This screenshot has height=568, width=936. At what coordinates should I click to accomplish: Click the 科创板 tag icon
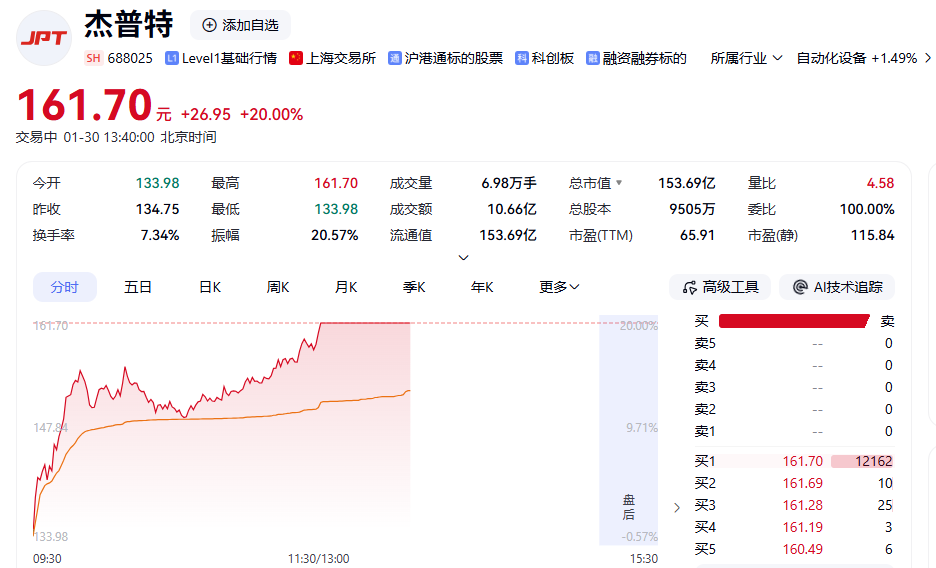click(522, 58)
